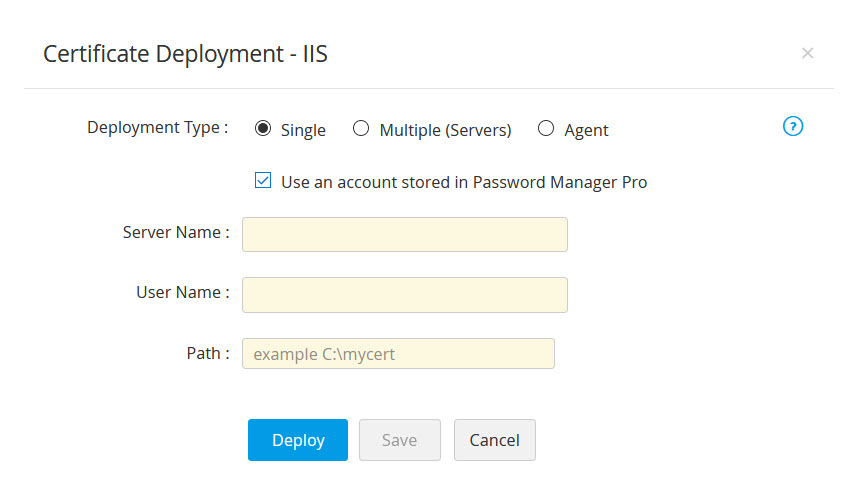Screen dimensions: 856x499
Task: Select the Single deployment type radio button
Action: [263, 128]
